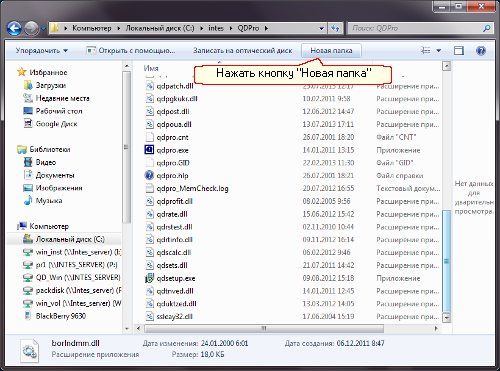Image resolution: width=500 pixels, height=371 pixels.
Task: Select the qdpro.hlp help file icon
Action: point(149,175)
